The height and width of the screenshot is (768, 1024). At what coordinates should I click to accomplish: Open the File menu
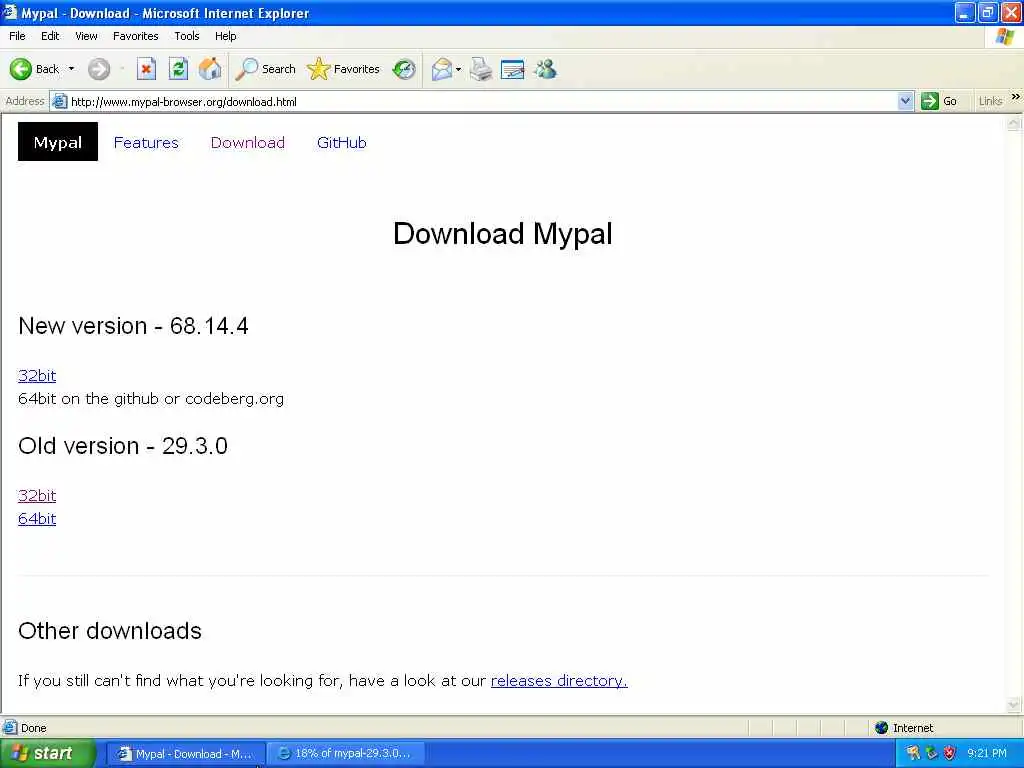[x=18, y=36]
